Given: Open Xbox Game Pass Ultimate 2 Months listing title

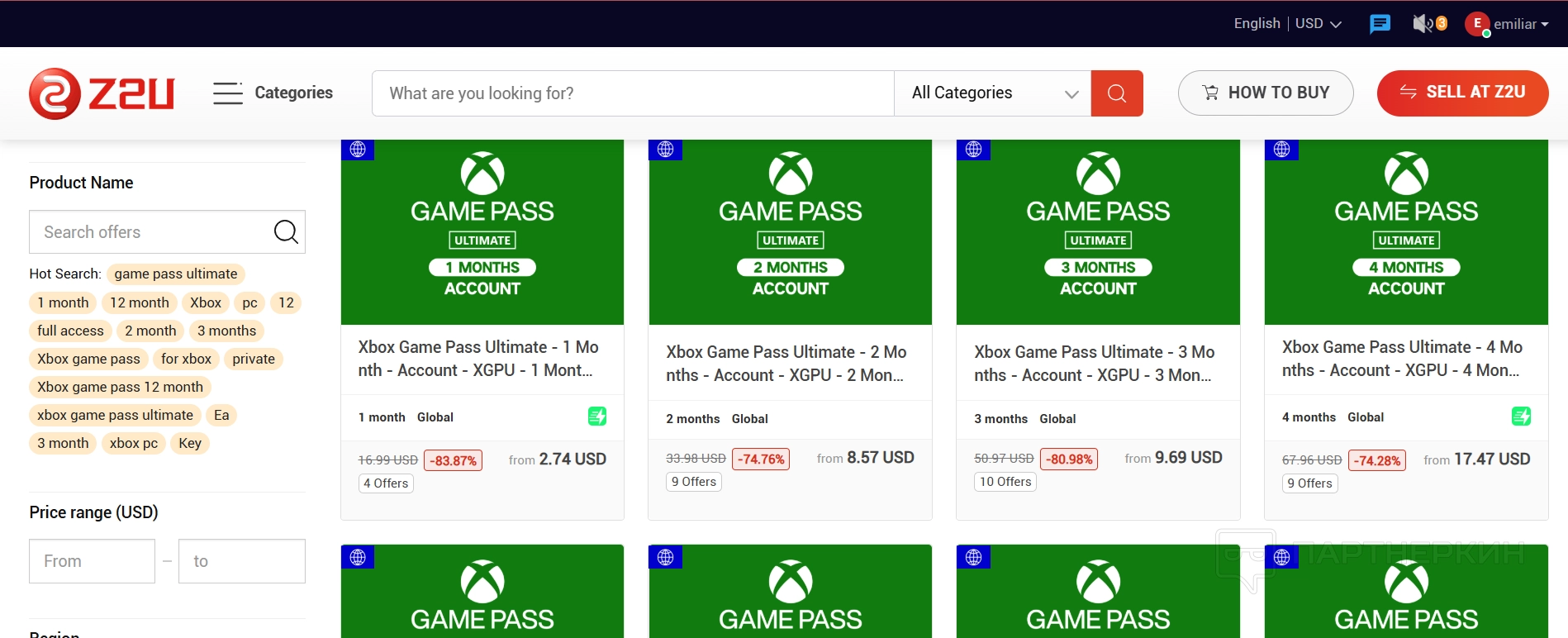Looking at the screenshot, I should pos(786,364).
